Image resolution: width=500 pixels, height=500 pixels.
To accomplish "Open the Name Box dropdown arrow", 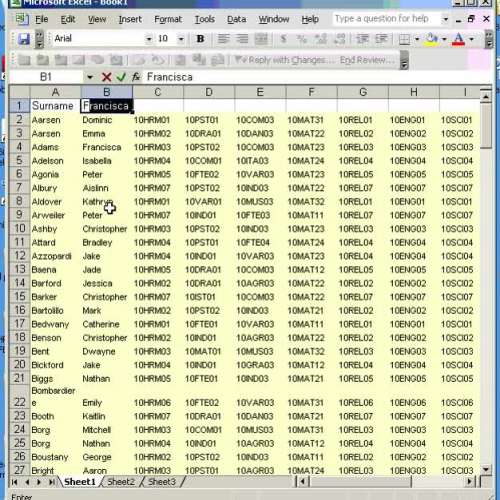I will click(90, 77).
